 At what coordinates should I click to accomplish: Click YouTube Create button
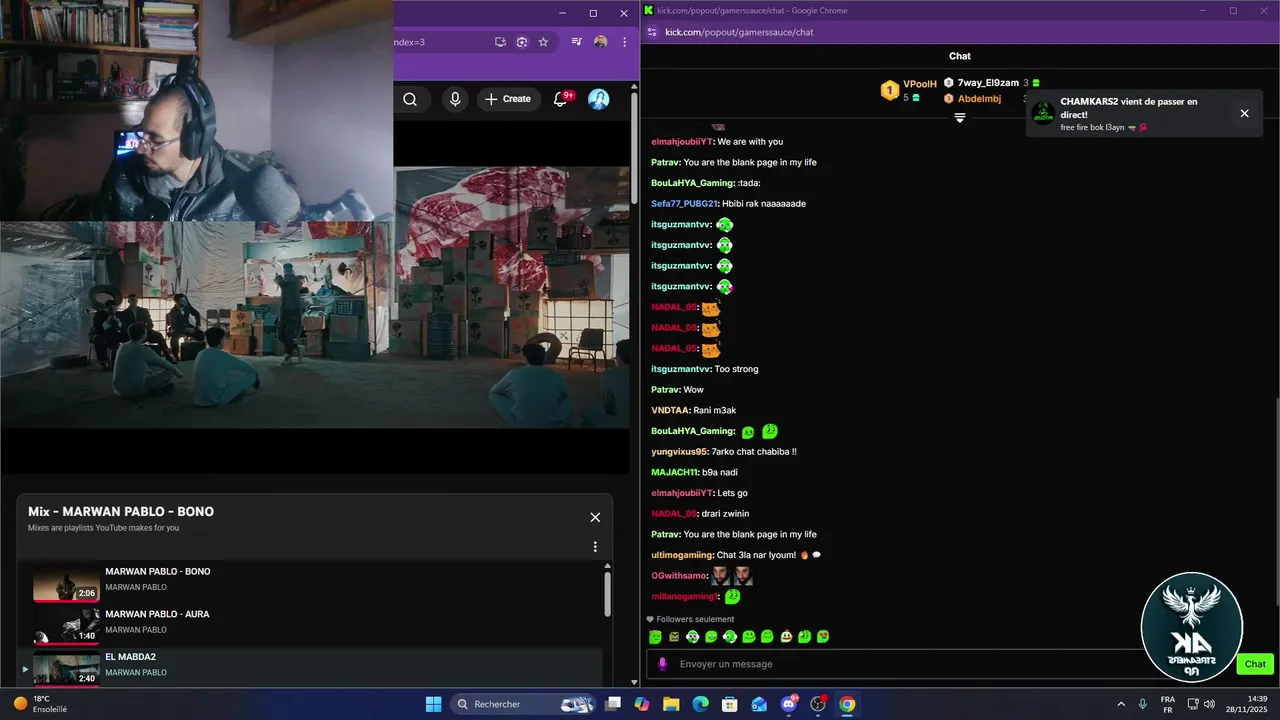tap(508, 99)
